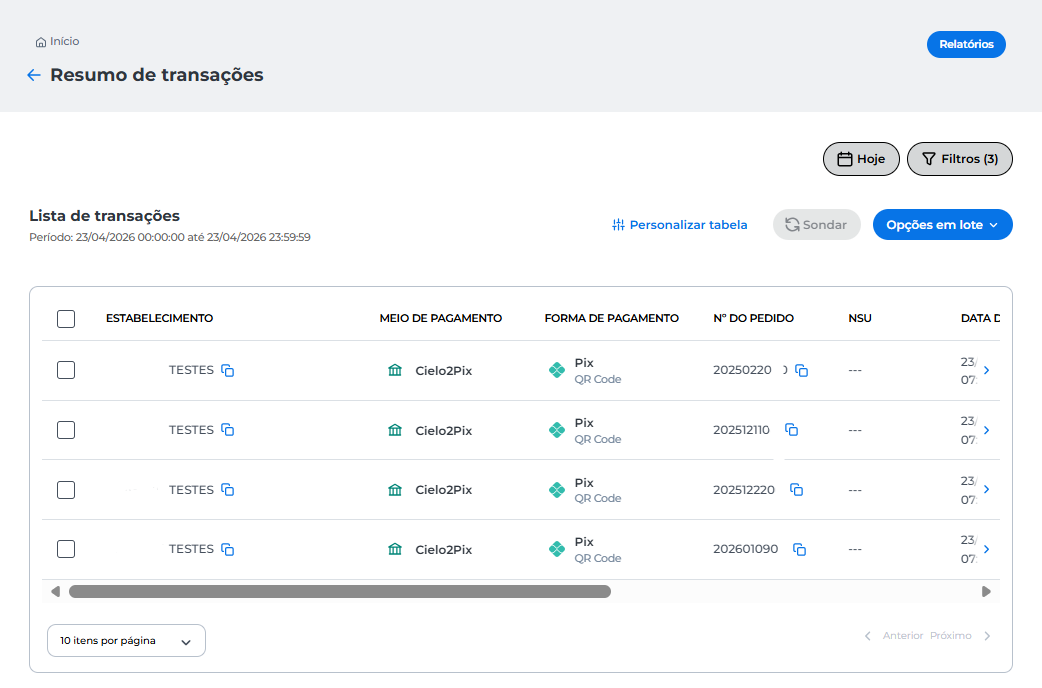Open details chevron for order 20250220

(986, 370)
